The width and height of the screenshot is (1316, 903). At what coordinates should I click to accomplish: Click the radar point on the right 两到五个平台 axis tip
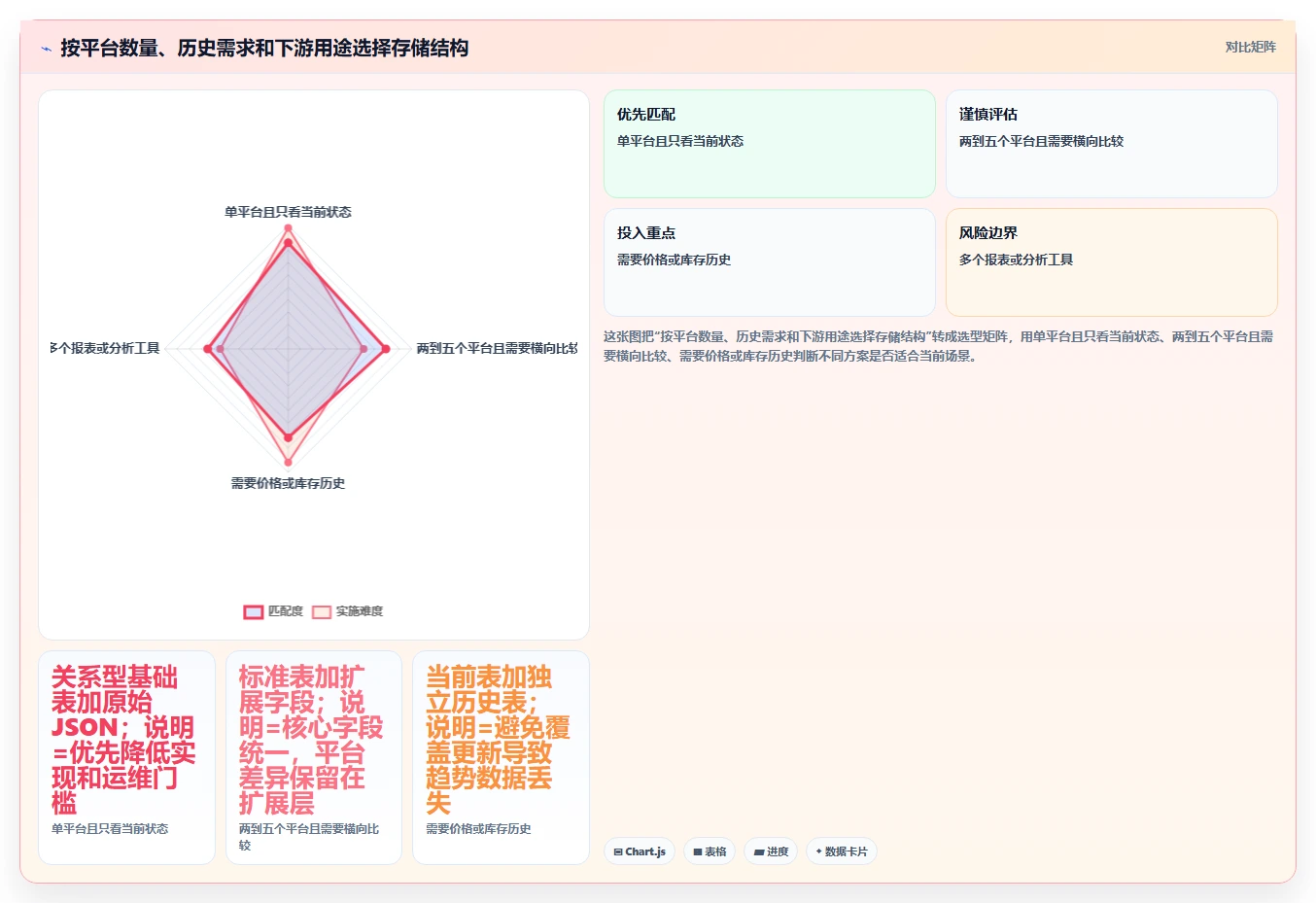(x=386, y=349)
